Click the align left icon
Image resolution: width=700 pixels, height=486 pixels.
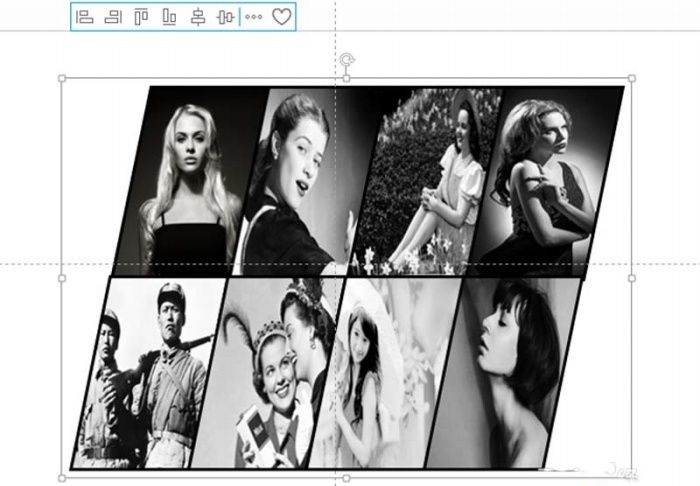click(x=85, y=17)
